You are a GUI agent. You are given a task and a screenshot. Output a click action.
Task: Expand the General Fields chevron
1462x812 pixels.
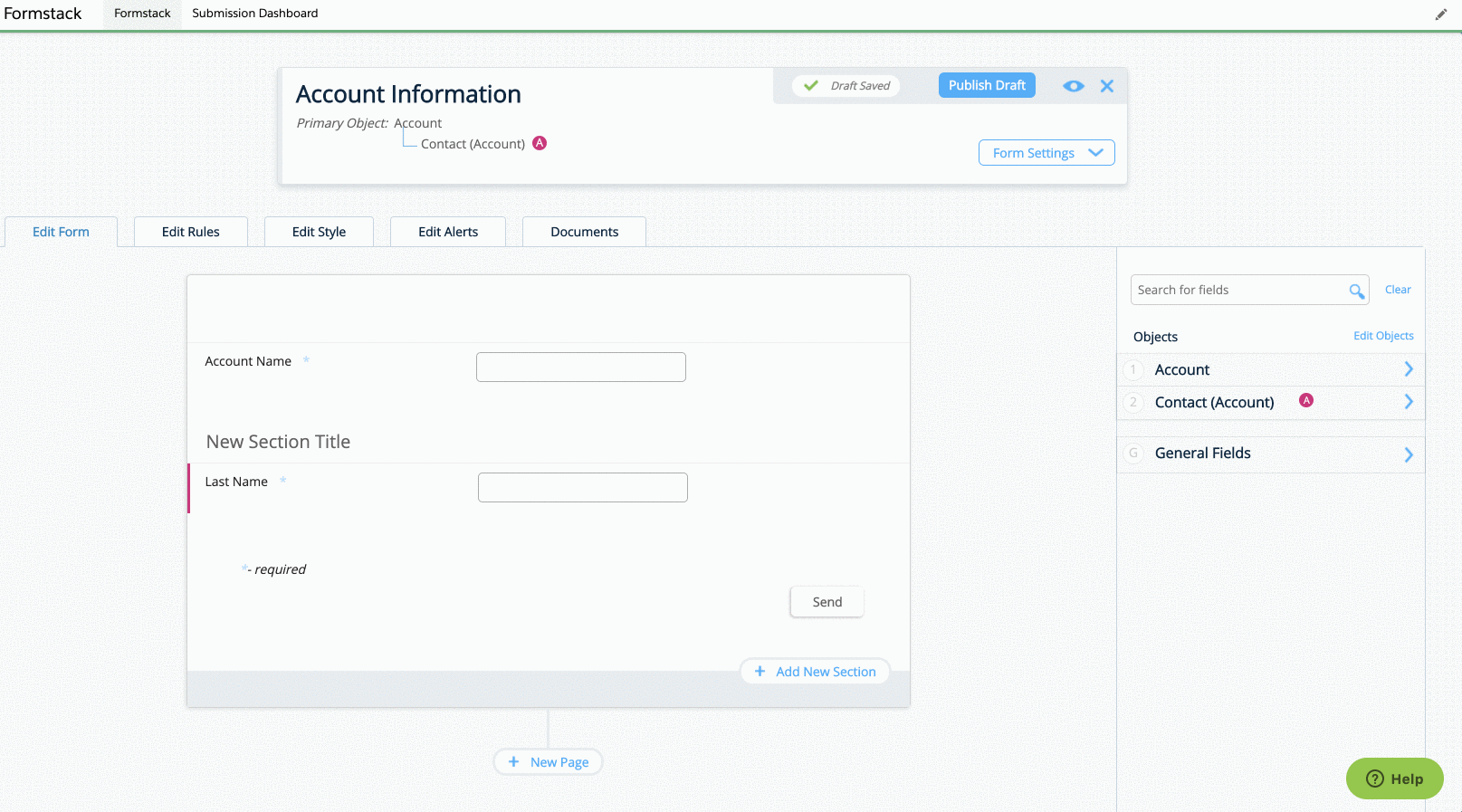[1408, 454]
